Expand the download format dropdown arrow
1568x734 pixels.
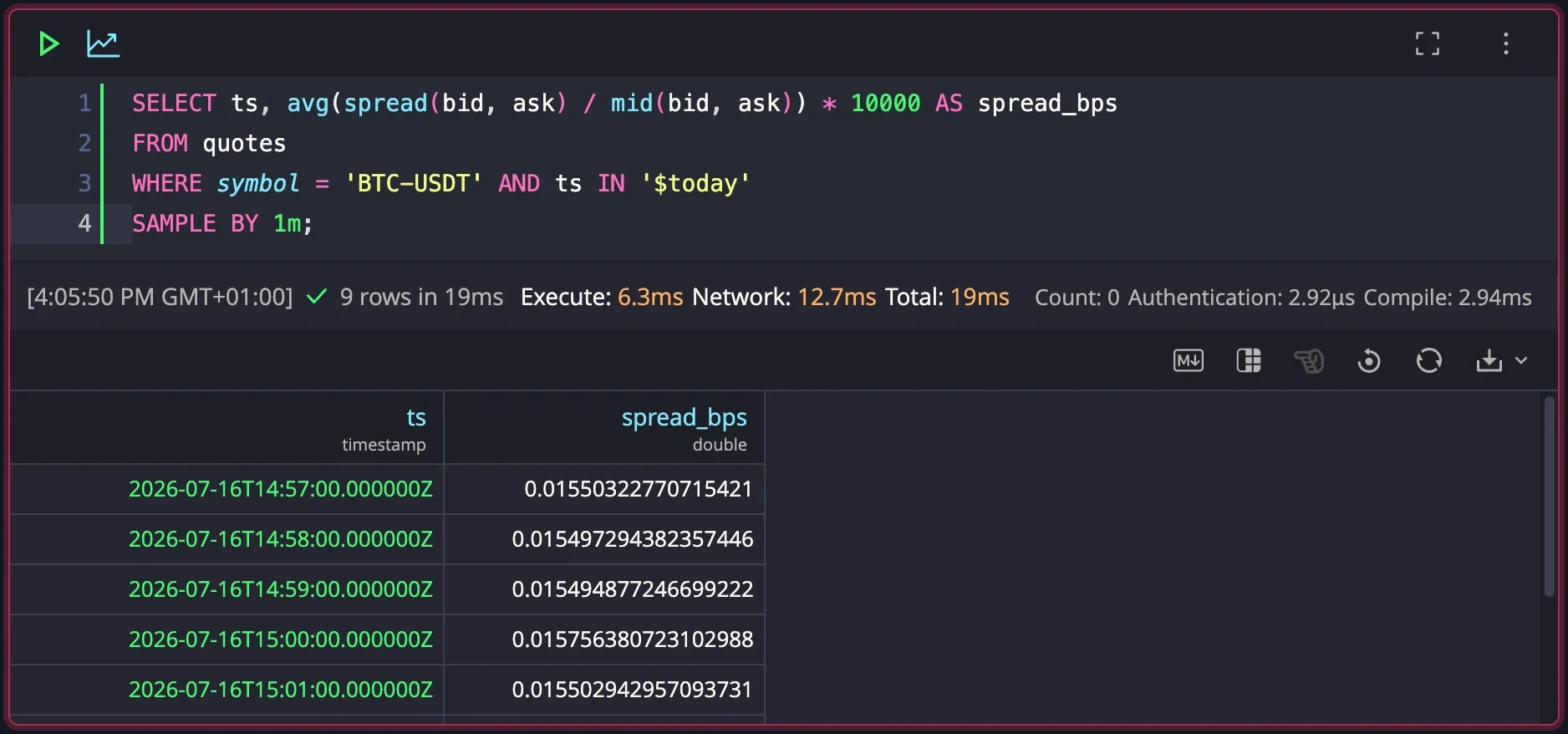click(x=1521, y=360)
